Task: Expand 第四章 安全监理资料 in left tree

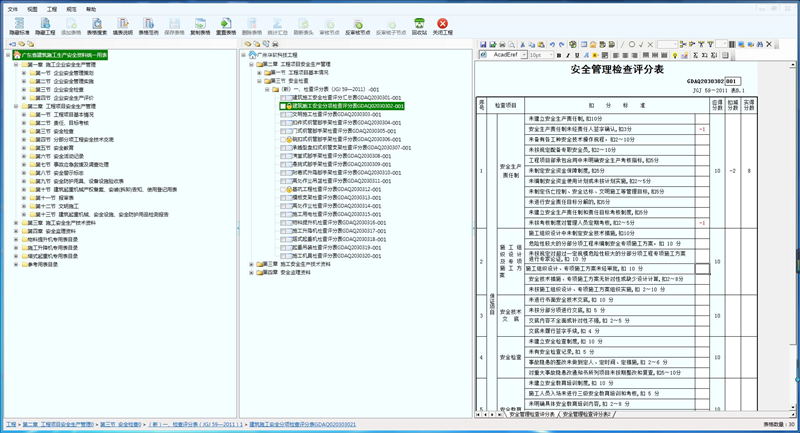Action: coord(16,231)
